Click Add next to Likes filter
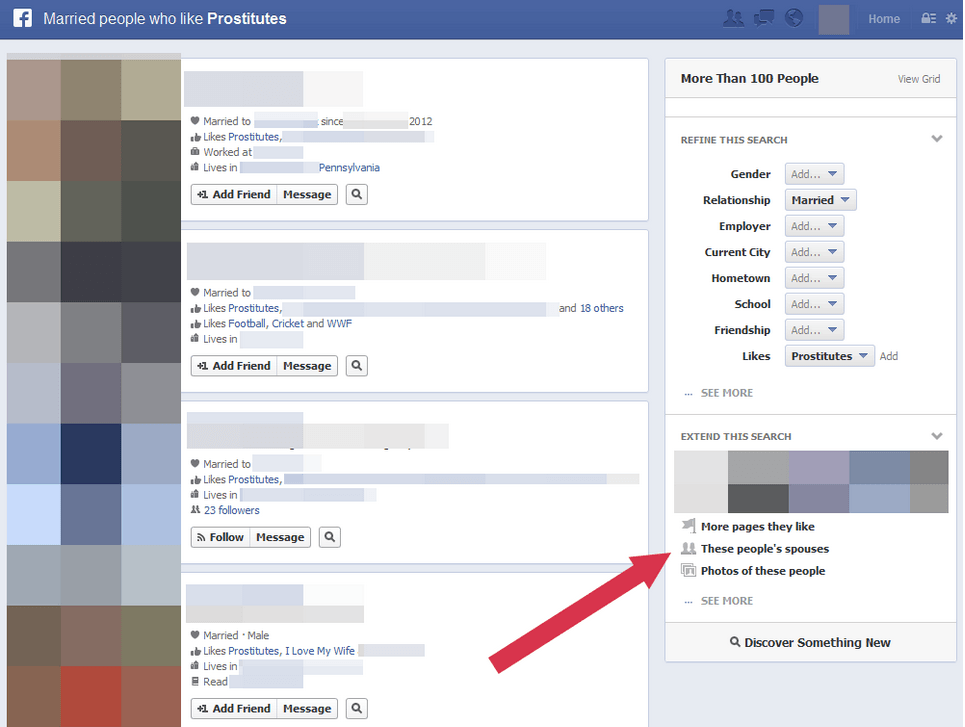 tap(889, 356)
